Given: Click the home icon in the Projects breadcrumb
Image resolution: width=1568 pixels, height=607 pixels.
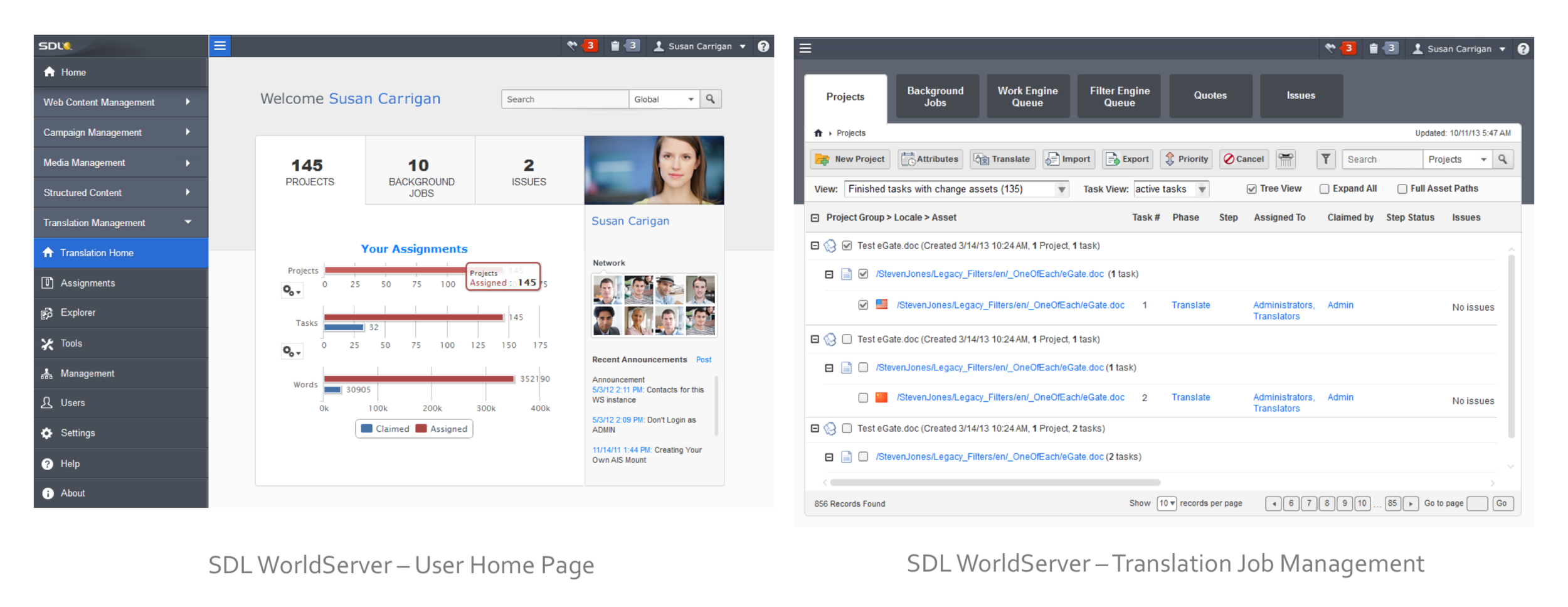Looking at the screenshot, I should (x=818, y=133).
